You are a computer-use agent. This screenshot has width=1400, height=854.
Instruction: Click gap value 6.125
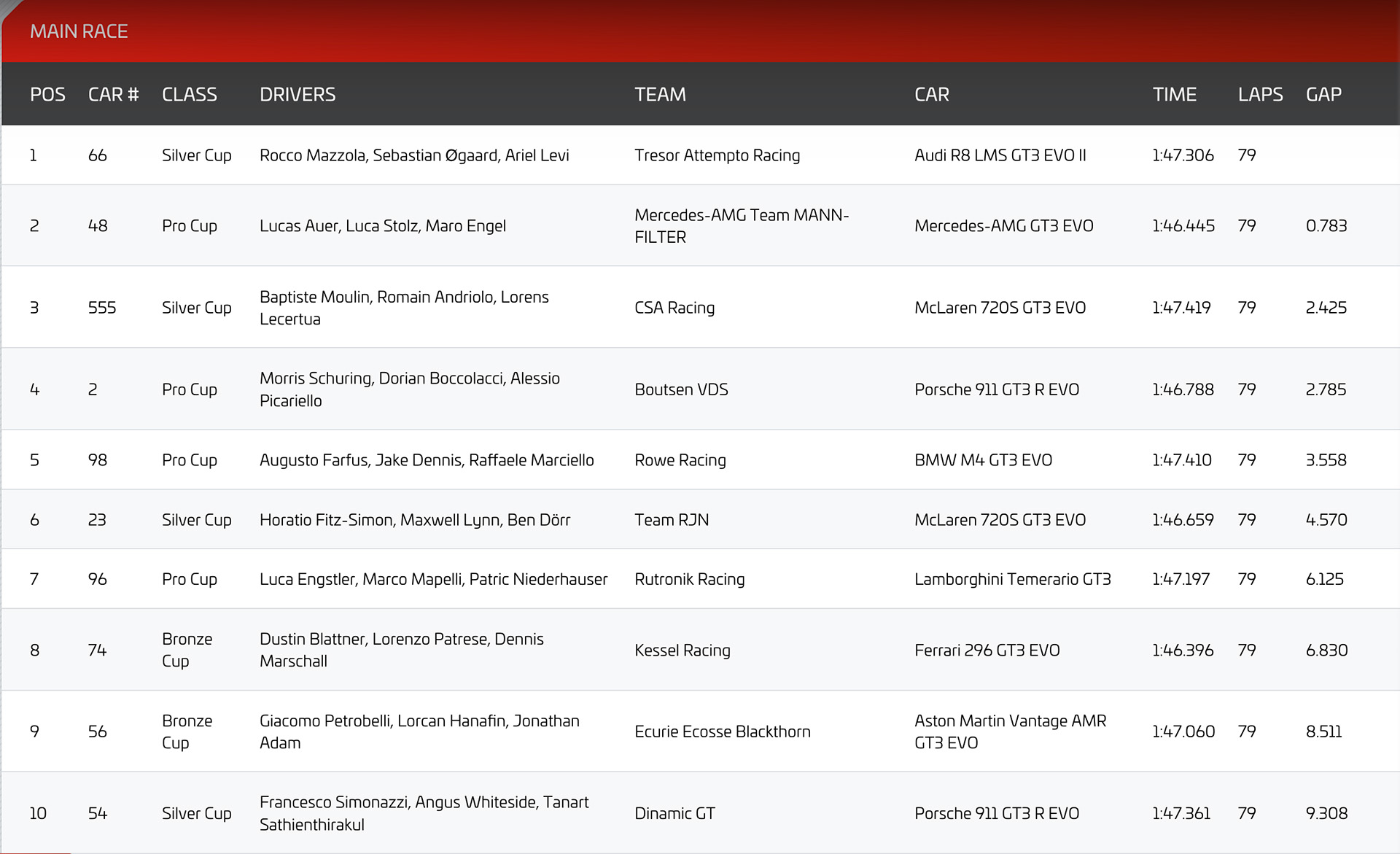[1325, 579]
